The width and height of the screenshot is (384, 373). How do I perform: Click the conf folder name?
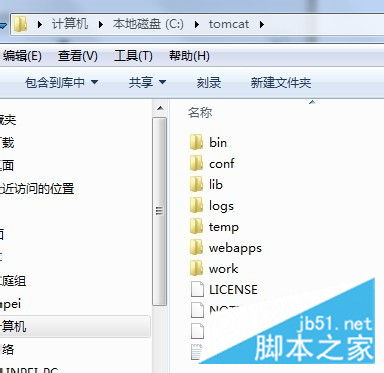[222, 164]
